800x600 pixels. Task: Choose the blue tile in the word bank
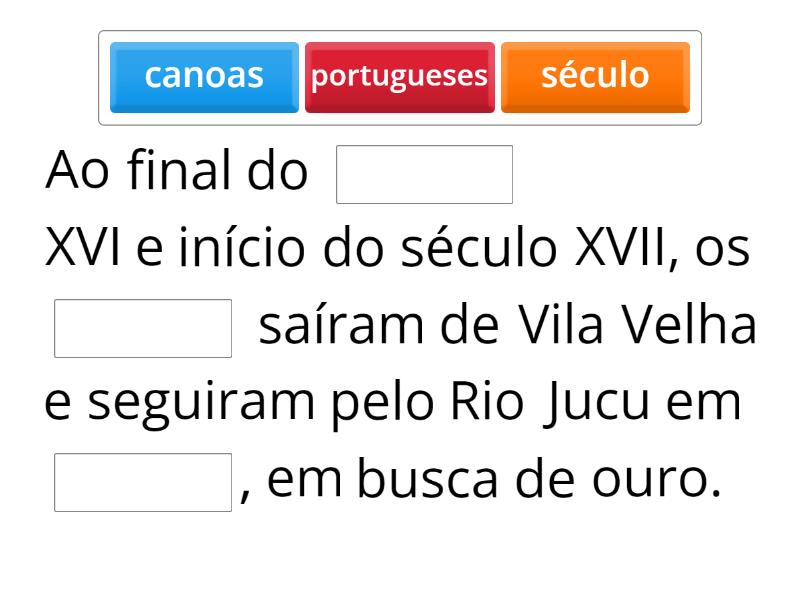[204, 77]
